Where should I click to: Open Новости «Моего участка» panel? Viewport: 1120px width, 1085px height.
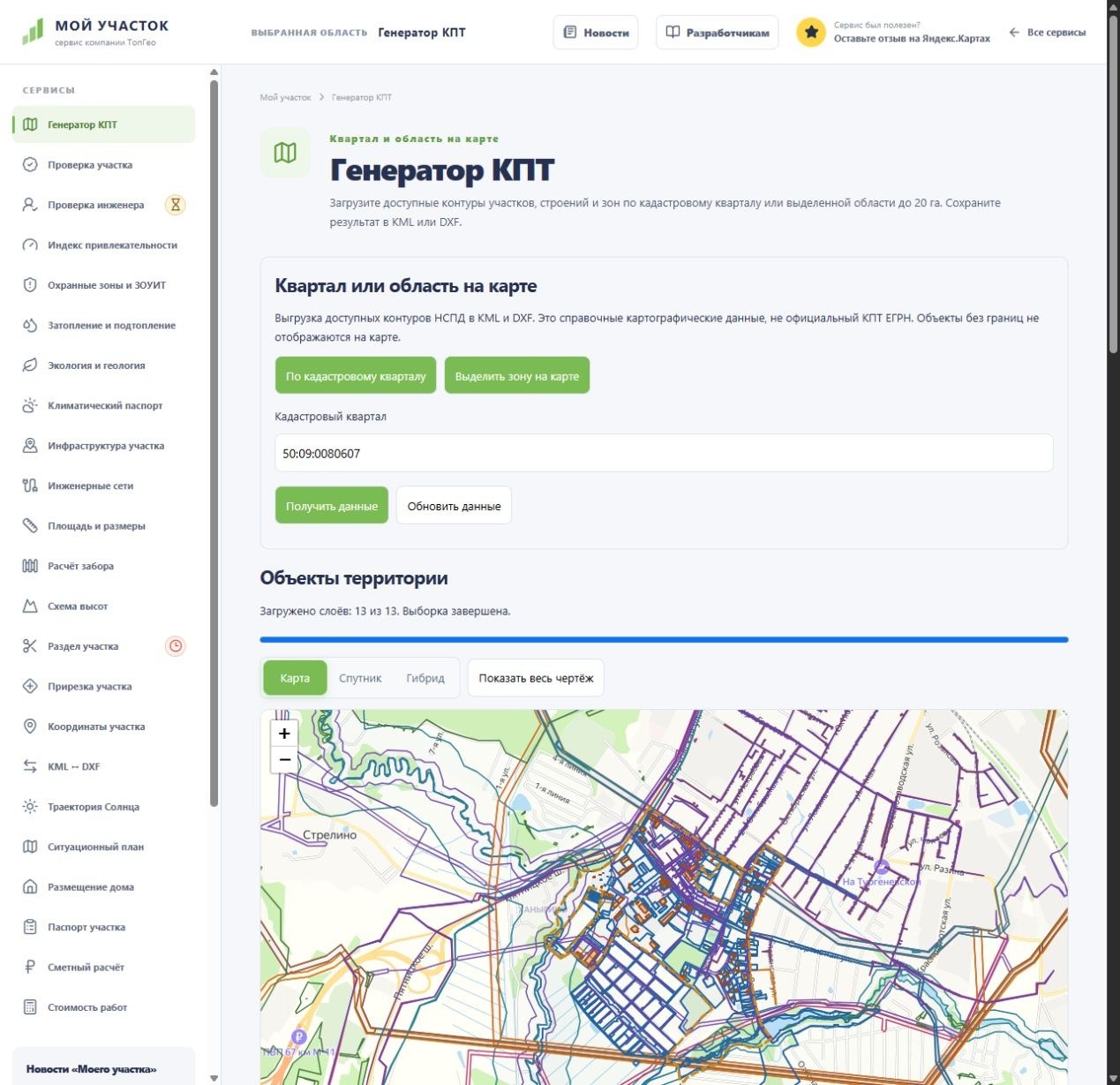point(104,1067)
